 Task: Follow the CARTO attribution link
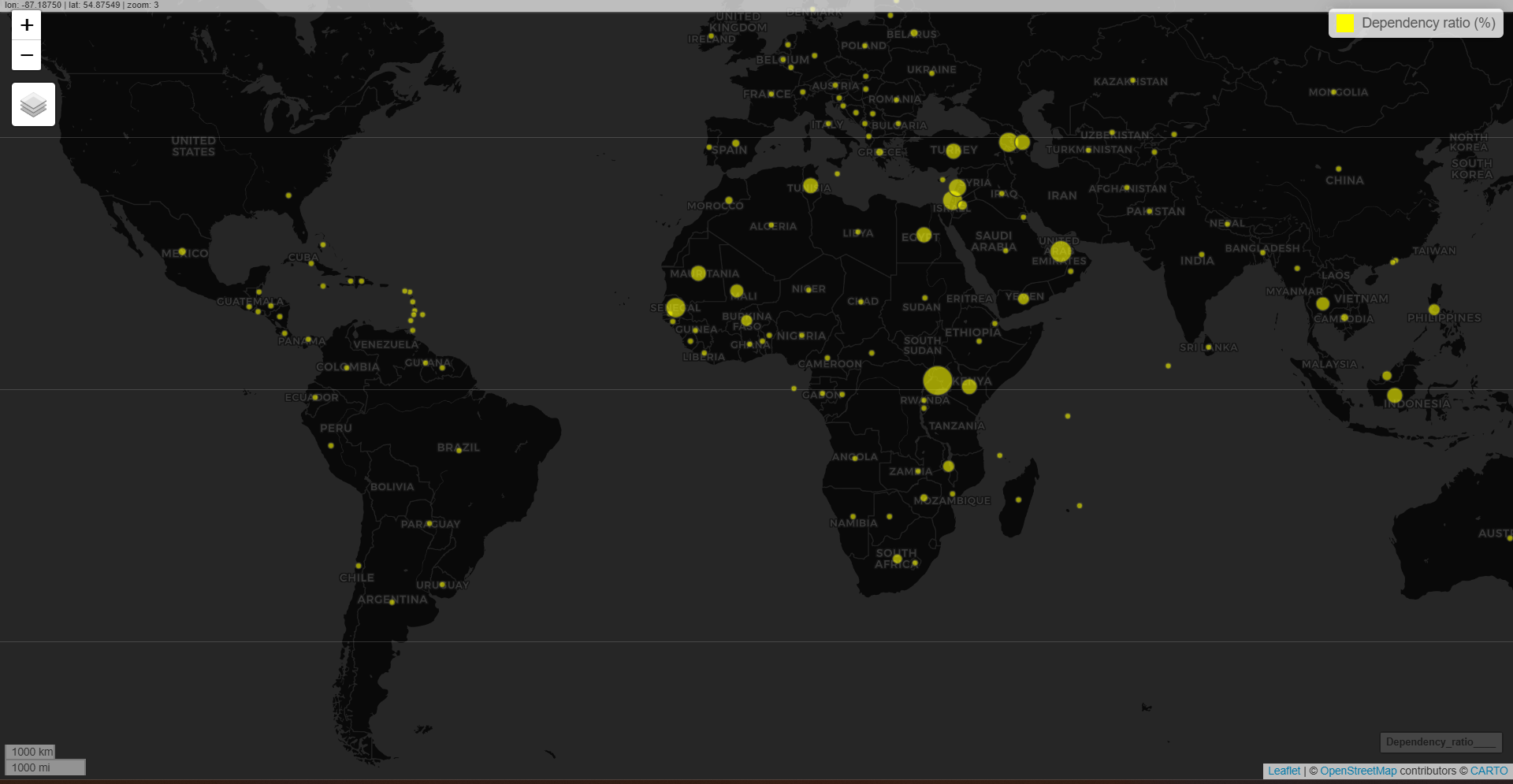point(1489,771)
